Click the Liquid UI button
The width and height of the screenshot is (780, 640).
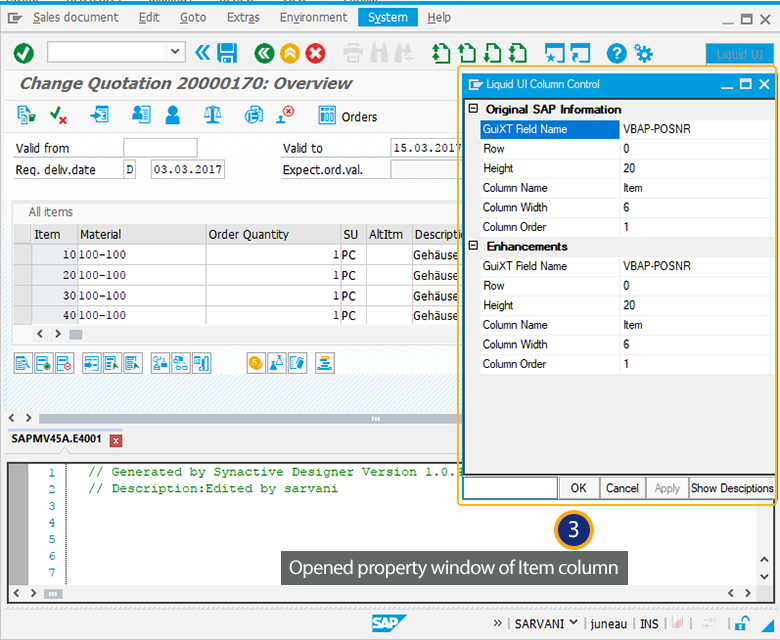coord(739,54)
